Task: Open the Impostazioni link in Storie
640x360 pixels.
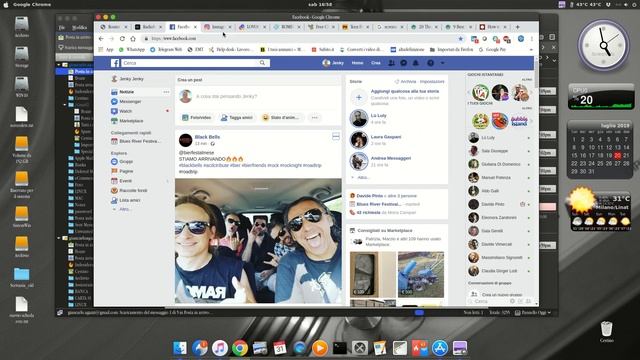Action: click(432, 82)
